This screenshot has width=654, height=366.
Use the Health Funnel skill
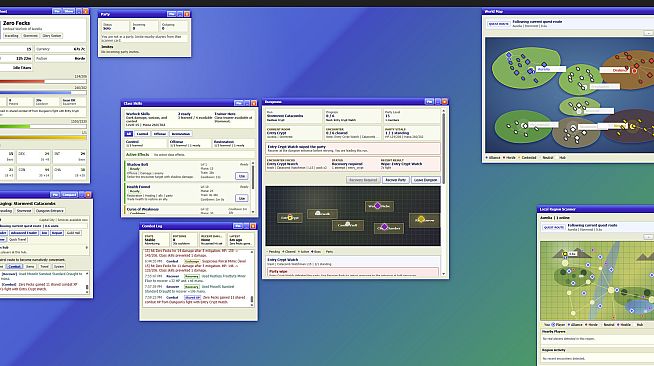242,198
